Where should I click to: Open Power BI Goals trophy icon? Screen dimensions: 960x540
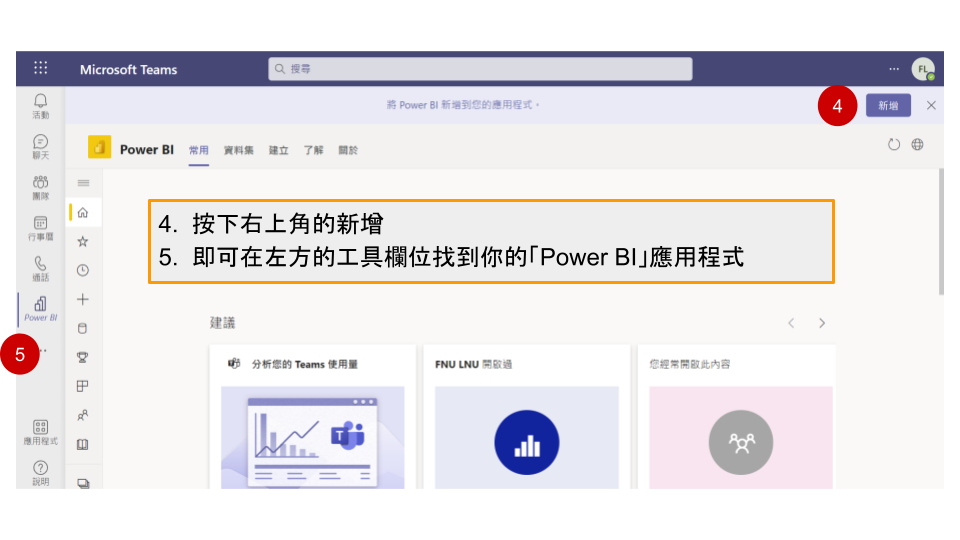coord(83,357)
